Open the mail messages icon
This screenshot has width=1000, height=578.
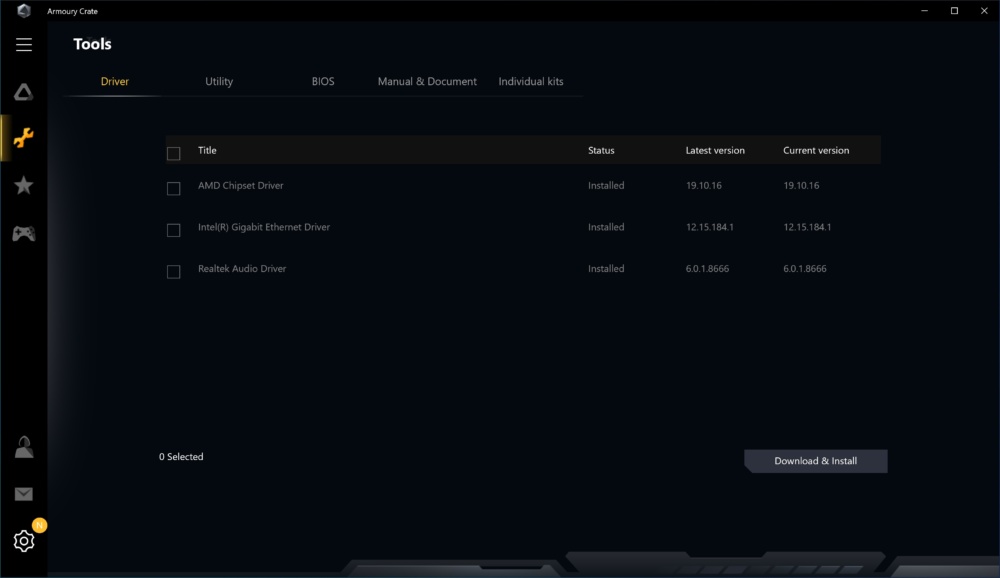[x=24, y=494]
